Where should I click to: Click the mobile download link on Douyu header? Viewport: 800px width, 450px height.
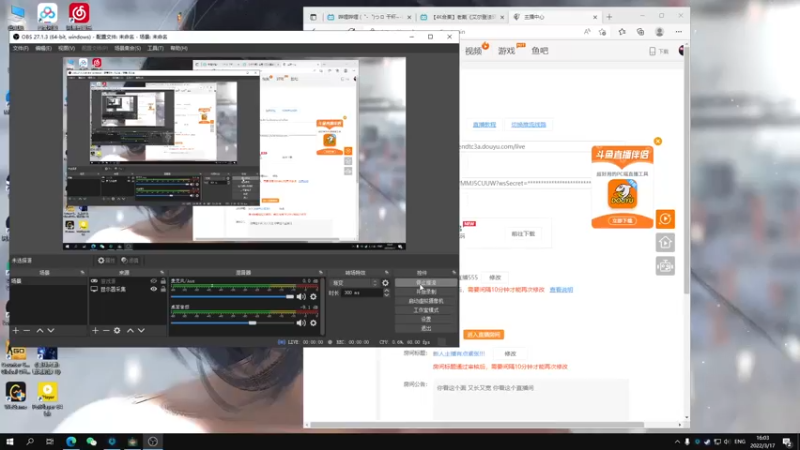[659, 52]
